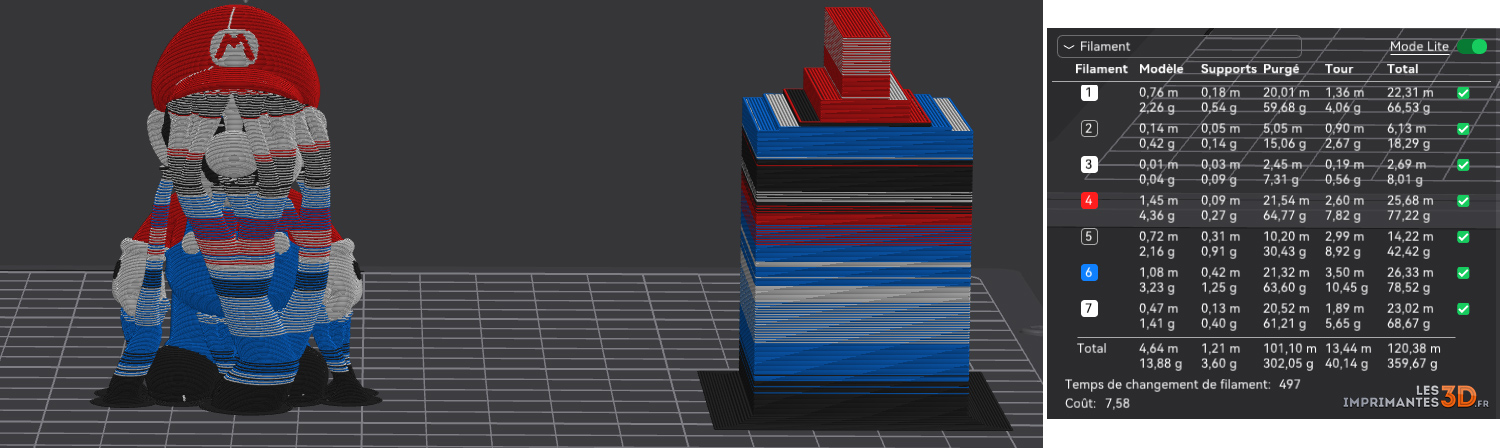Click the 14,22 m total value

(1411, 237)
